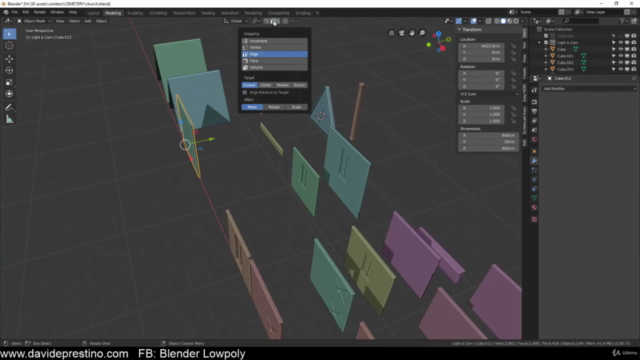Collapse the Light & Cam collection
640x360 pixels.
tap(539, 42)
